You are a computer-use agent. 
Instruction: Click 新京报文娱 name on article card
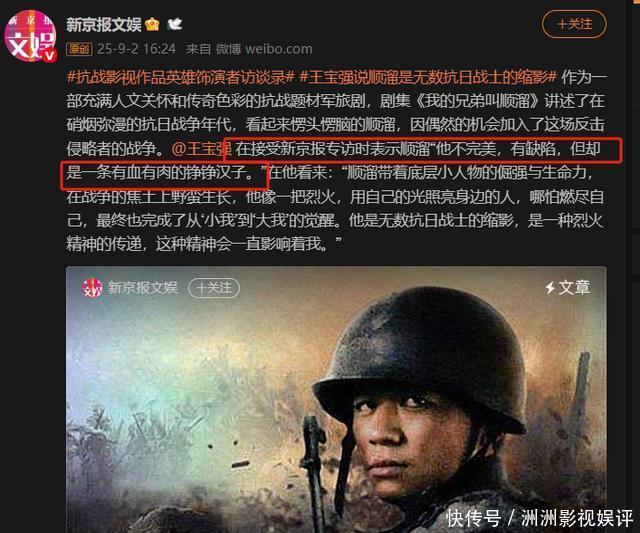(x=142, y=288)
